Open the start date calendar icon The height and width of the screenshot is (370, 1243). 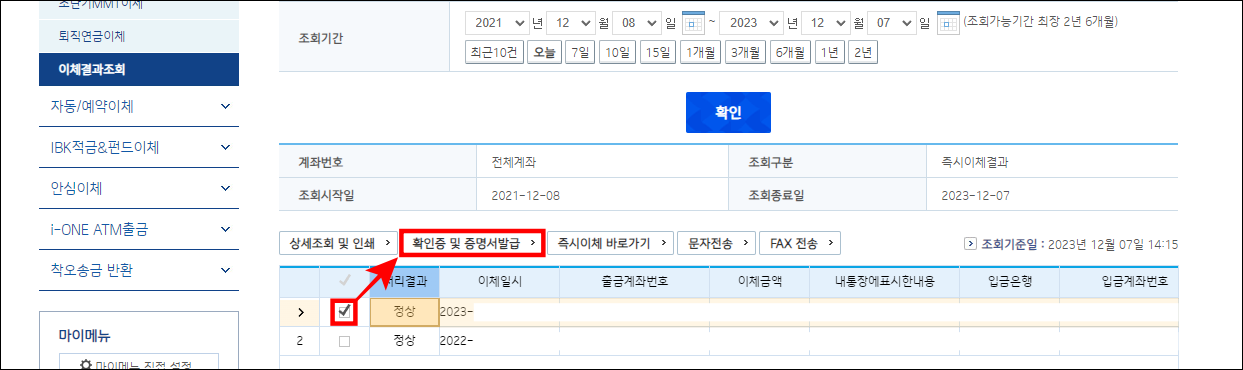pos(693,23)
